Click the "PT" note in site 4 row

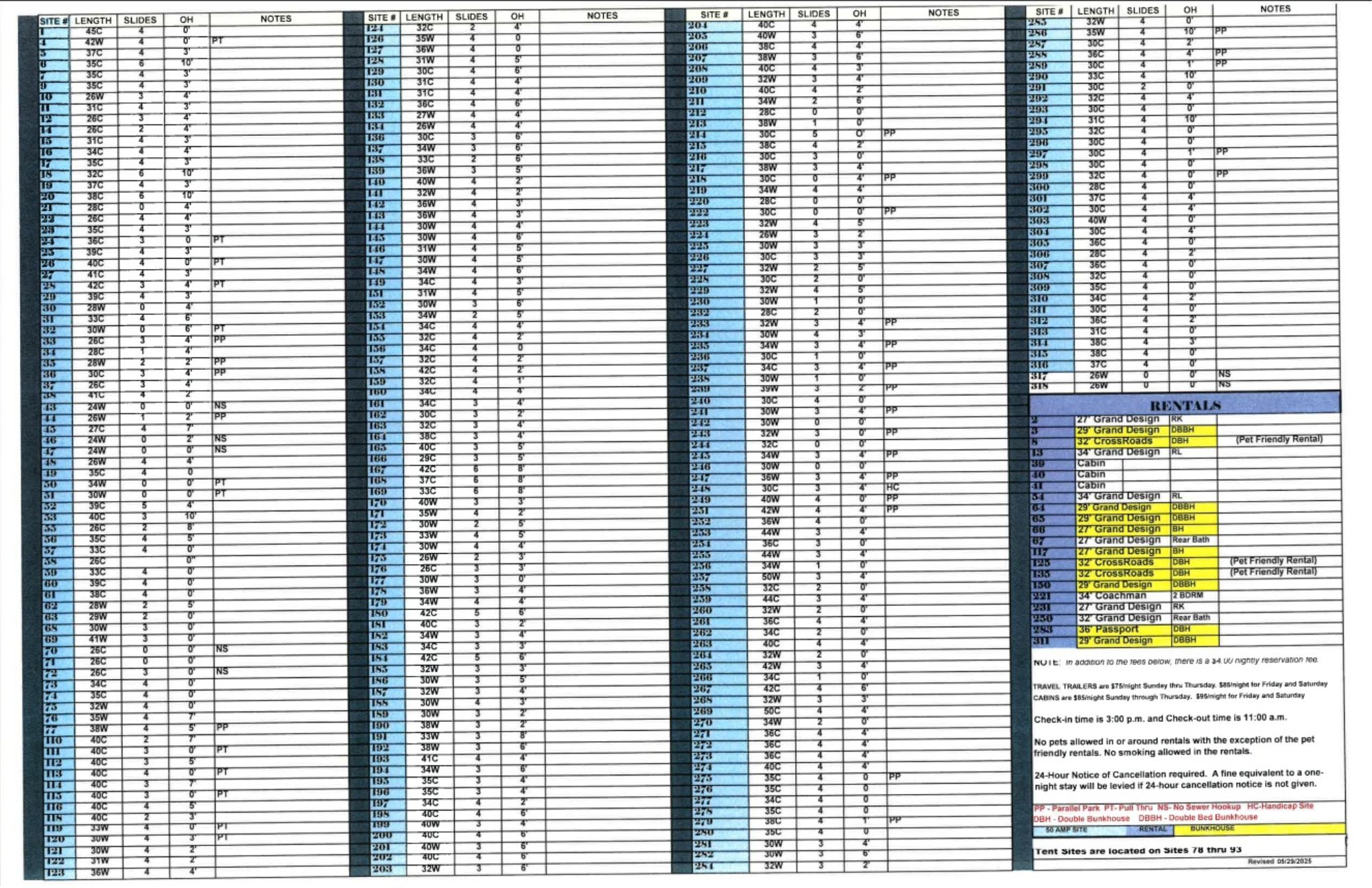[x=217, y=41]
